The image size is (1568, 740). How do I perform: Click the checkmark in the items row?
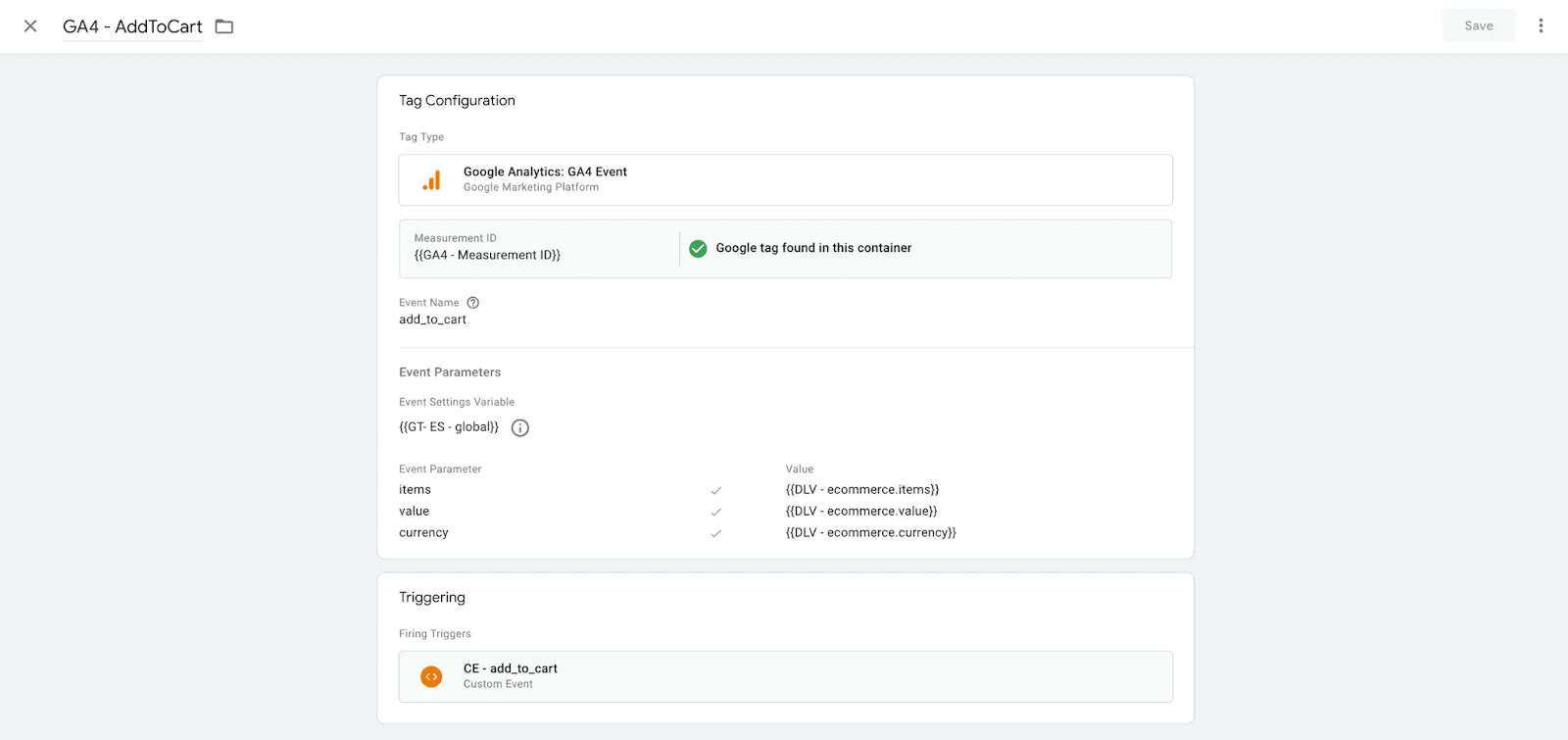pyautogui.click(x=716, y=490)
